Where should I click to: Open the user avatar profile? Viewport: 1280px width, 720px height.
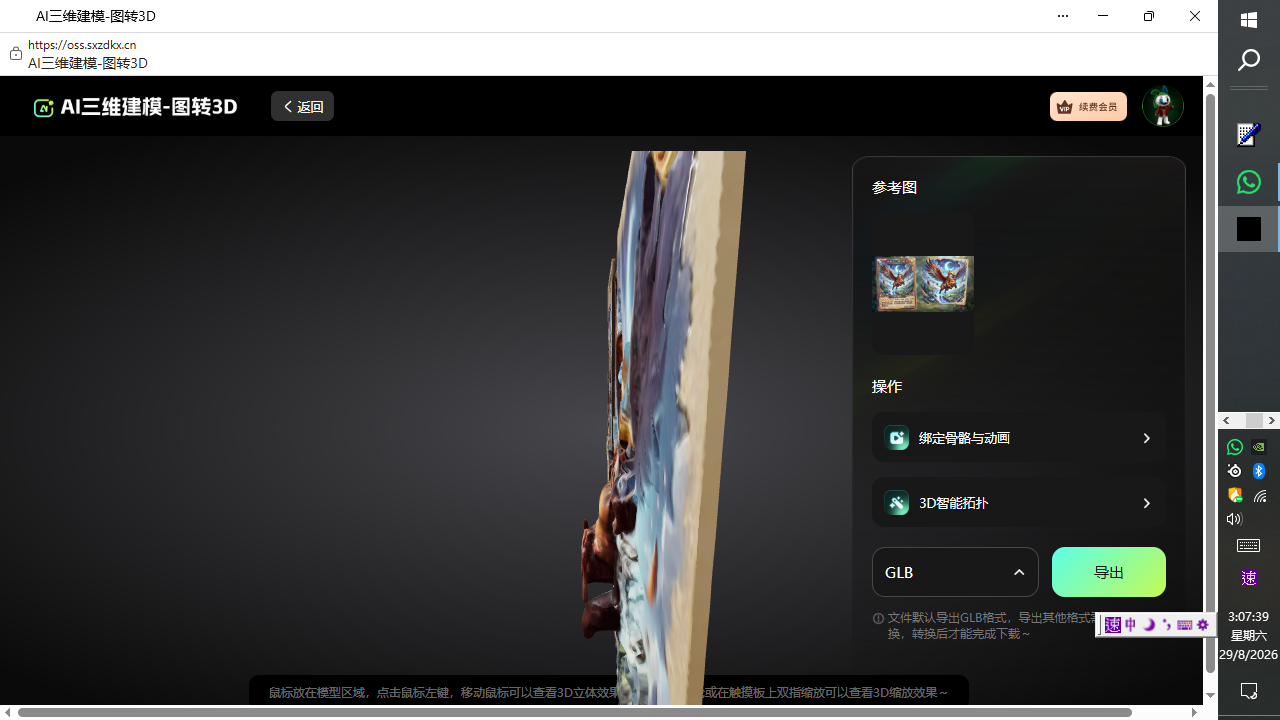[x=1162, y=106]
